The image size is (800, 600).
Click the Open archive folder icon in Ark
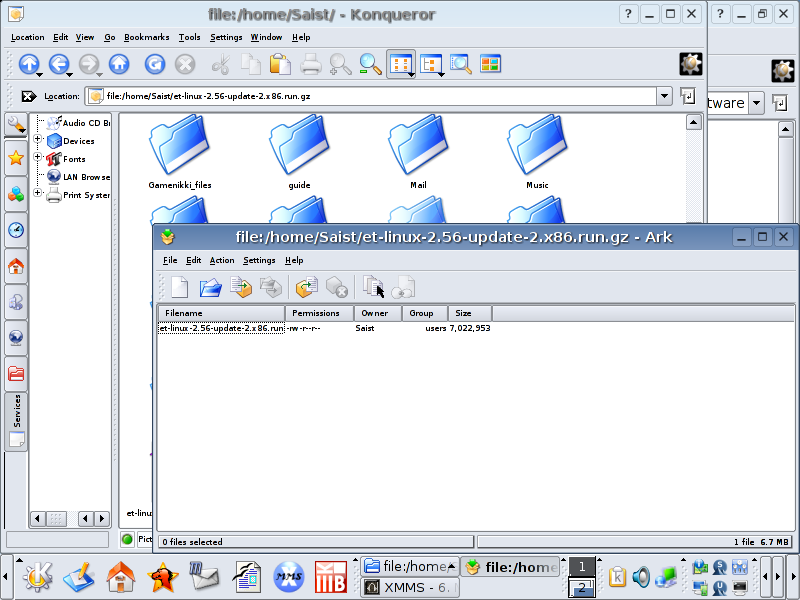[x=210, y=288]
